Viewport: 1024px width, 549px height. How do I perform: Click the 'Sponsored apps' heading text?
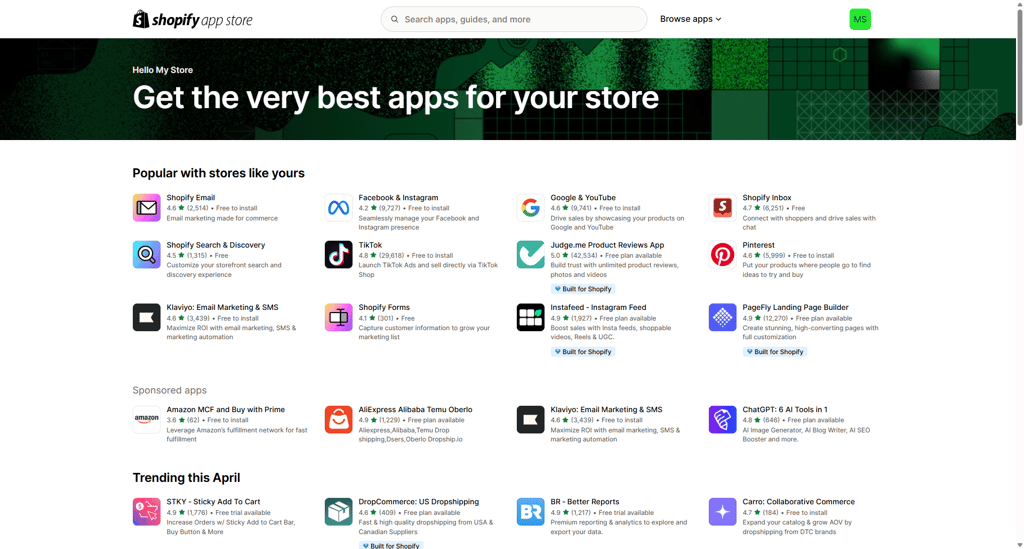click(x=170, y=390)
